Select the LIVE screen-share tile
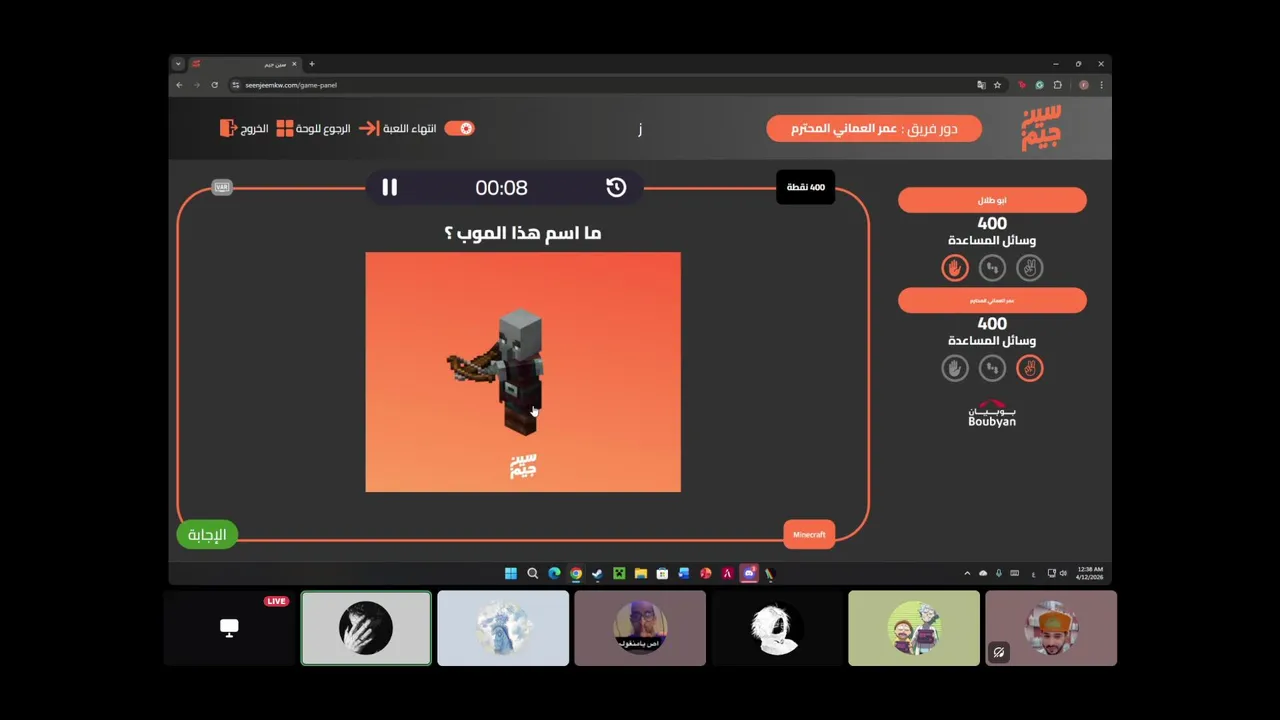The width and height of the screenshot is (1280, 720). click(x=229, y=628)
